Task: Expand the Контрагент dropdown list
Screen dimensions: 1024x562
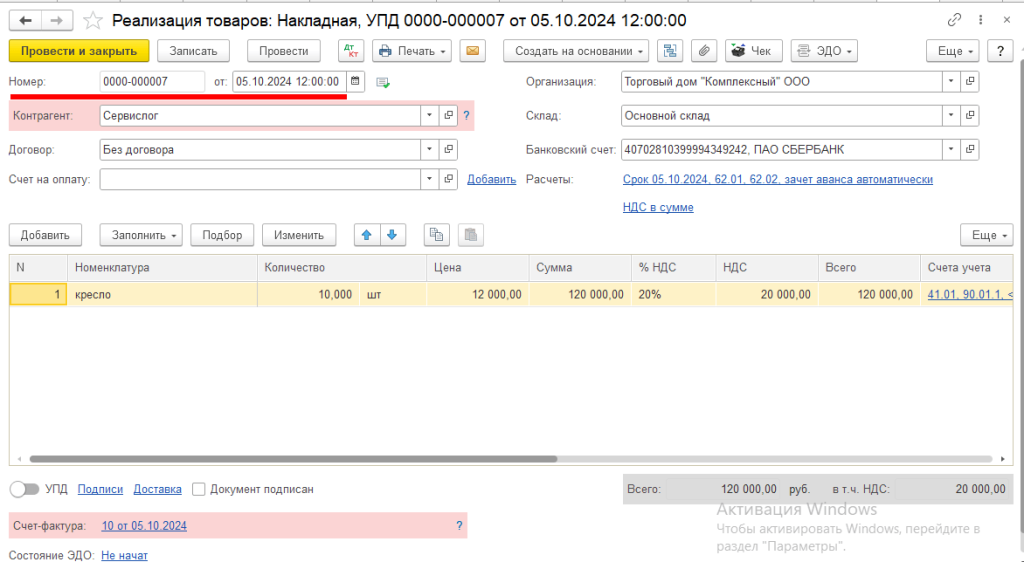Action: [429, 116]
